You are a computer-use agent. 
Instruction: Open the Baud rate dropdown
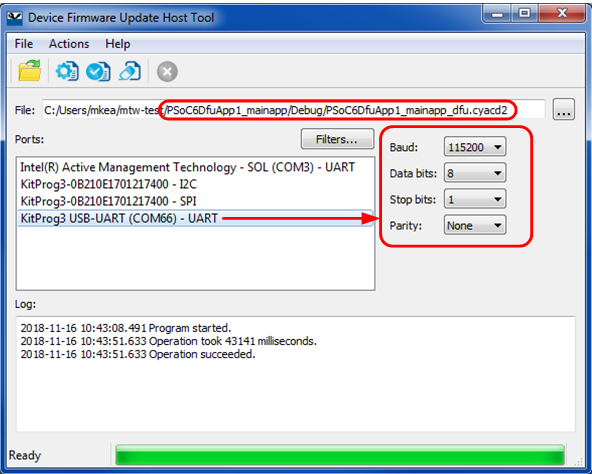point(475,147)
